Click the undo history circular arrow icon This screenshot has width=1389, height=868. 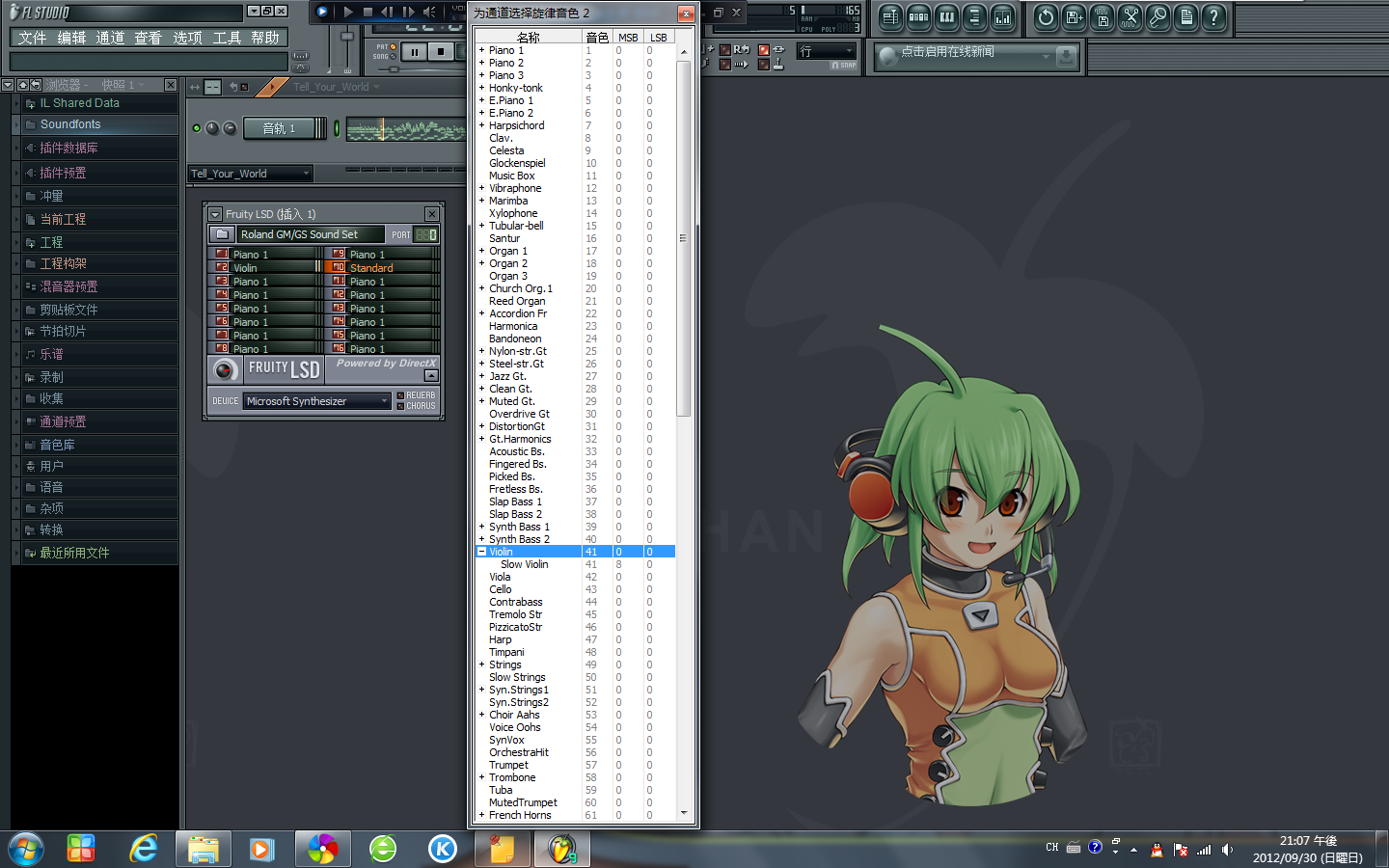tap(1047, 17)
